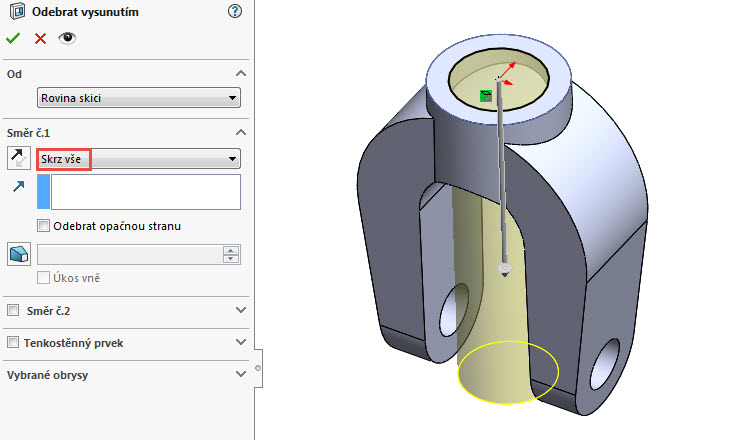Click the direction of extrusion selection box

[139, 192]
